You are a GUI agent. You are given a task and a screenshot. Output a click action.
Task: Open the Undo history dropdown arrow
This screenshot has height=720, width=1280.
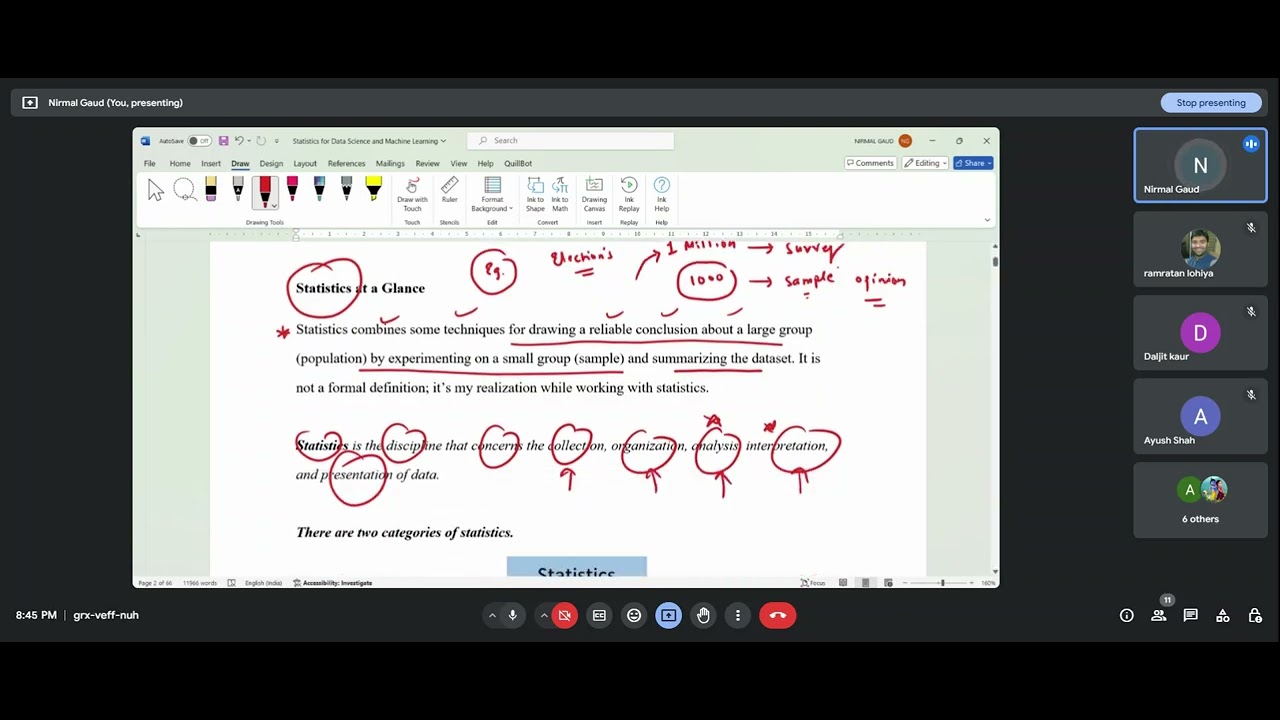248,141
